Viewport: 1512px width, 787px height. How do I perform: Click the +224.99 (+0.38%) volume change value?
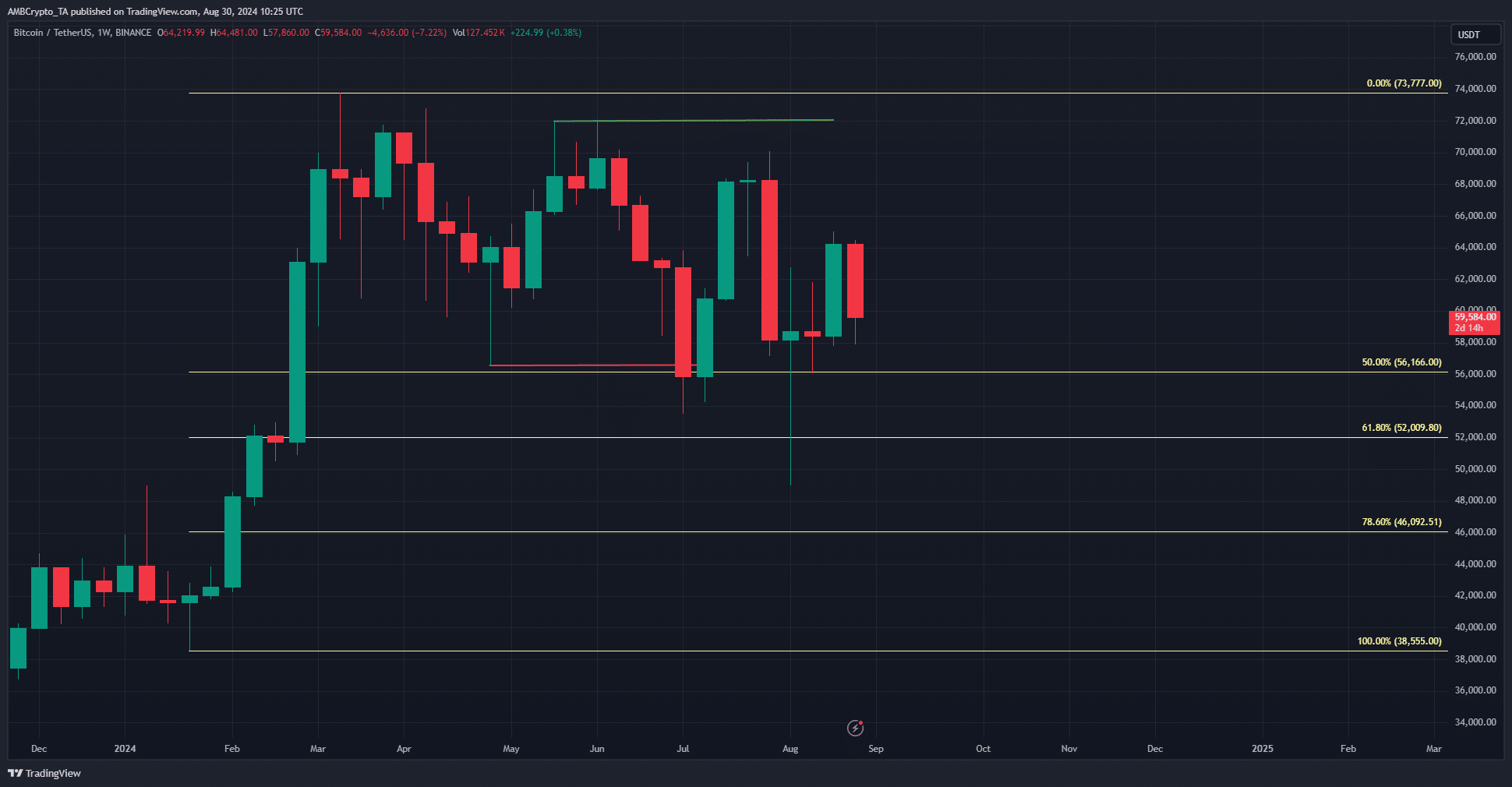click(x=546, y=33)
